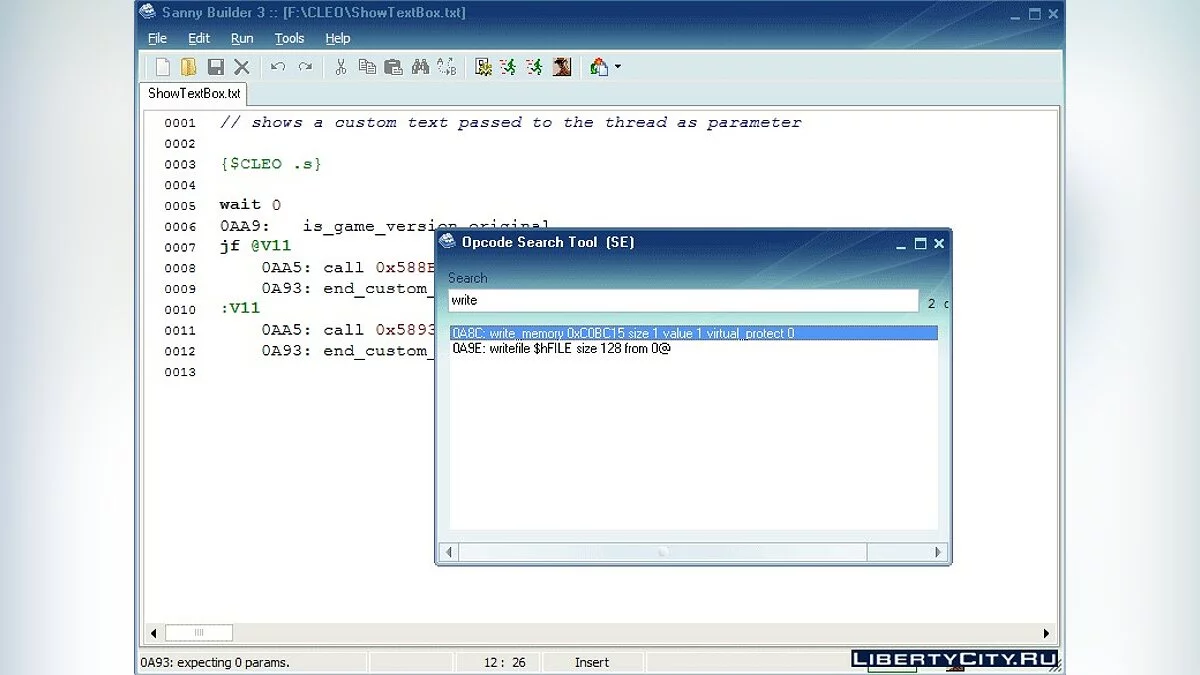The image size is (1200, 675).
Task: Click the Copy icon in toolbar
Action: (367, 67)
